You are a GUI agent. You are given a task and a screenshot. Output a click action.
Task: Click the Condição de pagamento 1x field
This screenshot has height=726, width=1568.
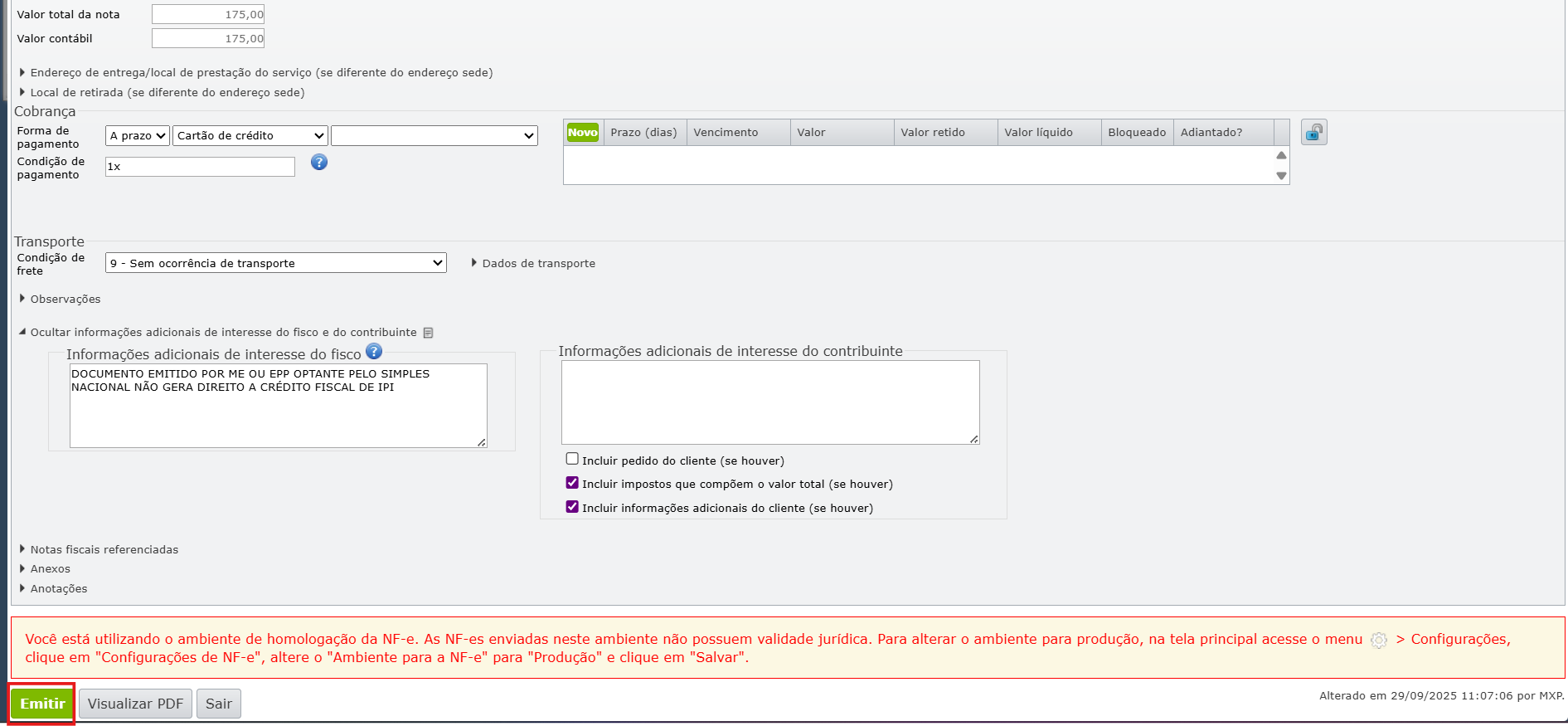tap(200, 167)
